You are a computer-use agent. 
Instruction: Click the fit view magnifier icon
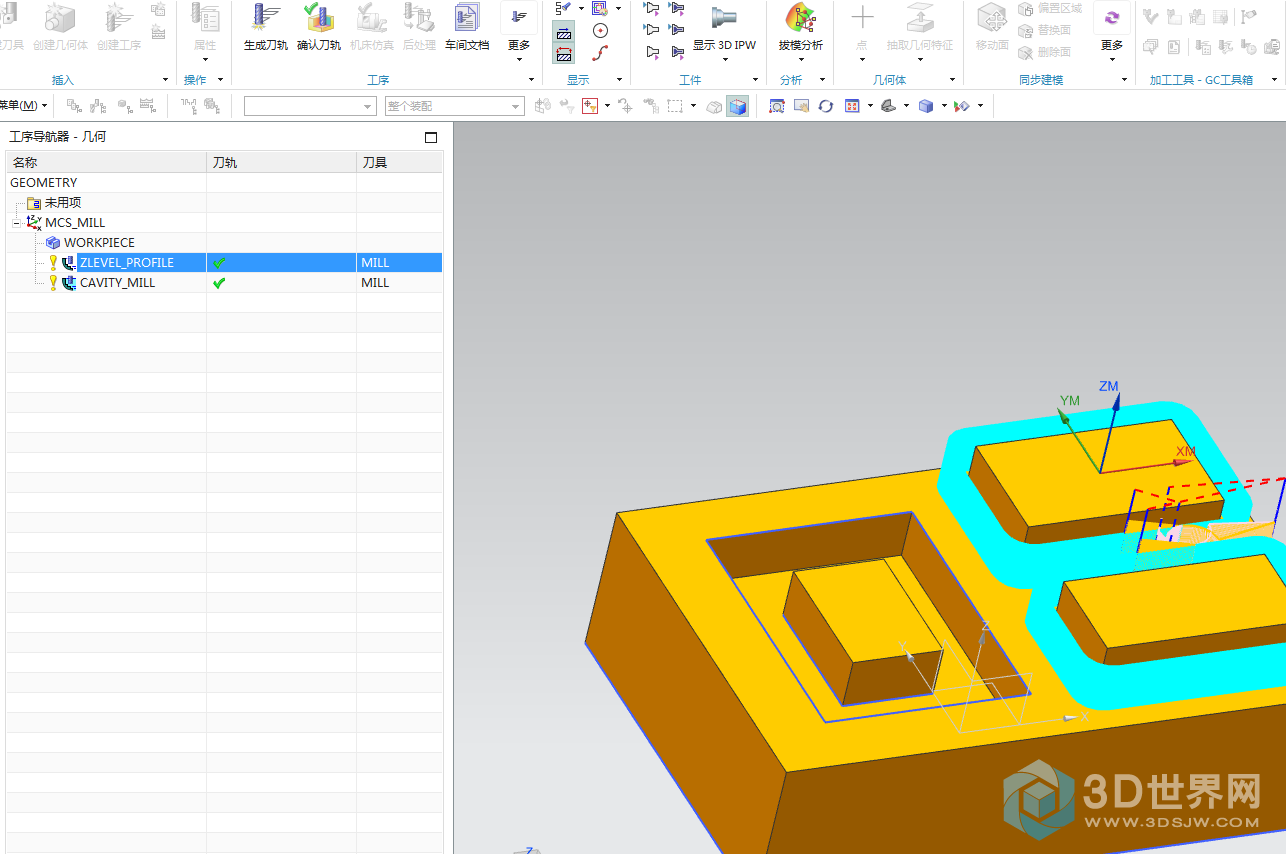(x=776, y=106)
